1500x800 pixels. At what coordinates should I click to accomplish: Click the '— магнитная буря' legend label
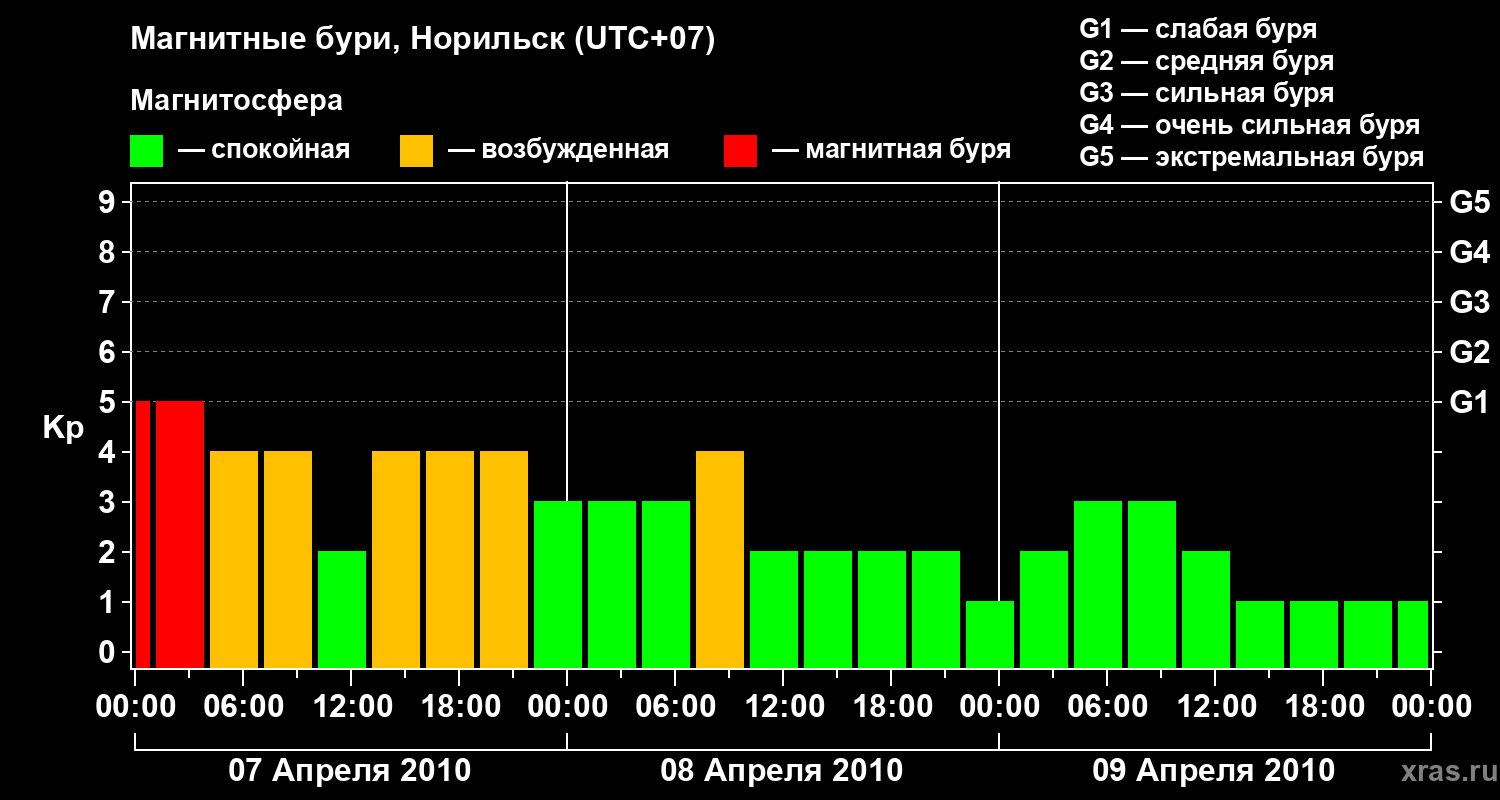click(x=891, y=150)
